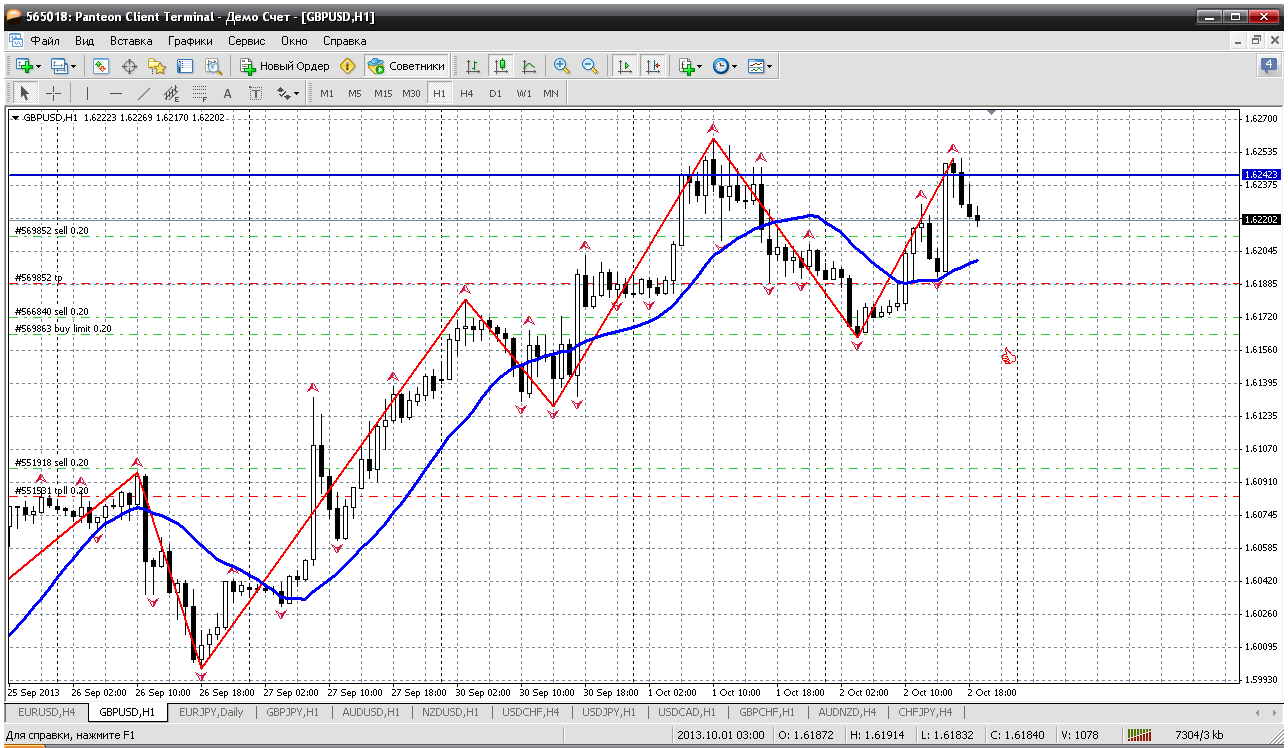Open the Market Watch window icon

pos(101,66)
